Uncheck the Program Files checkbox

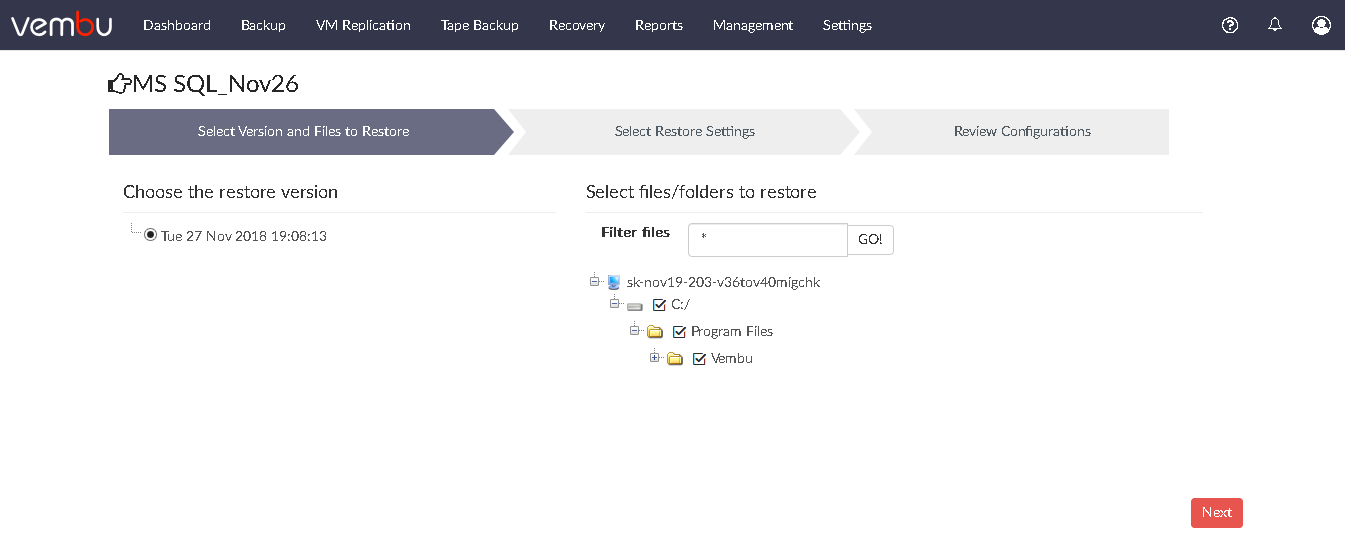[x=679, y=332]
